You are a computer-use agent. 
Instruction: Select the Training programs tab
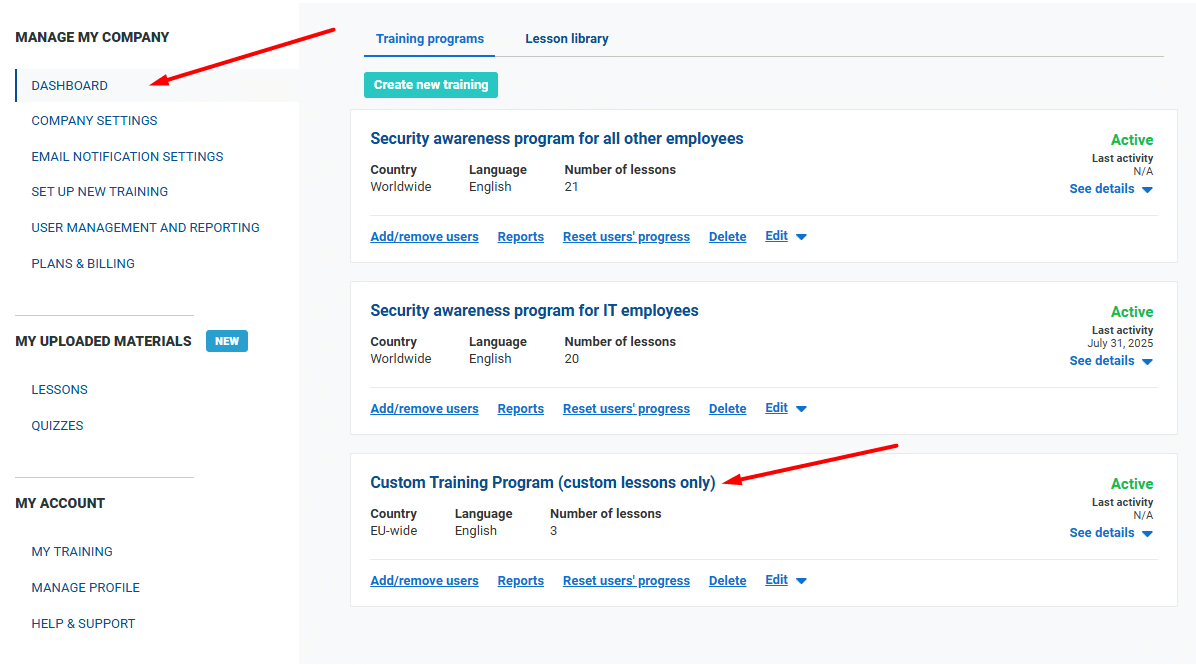tap(429, 39)
